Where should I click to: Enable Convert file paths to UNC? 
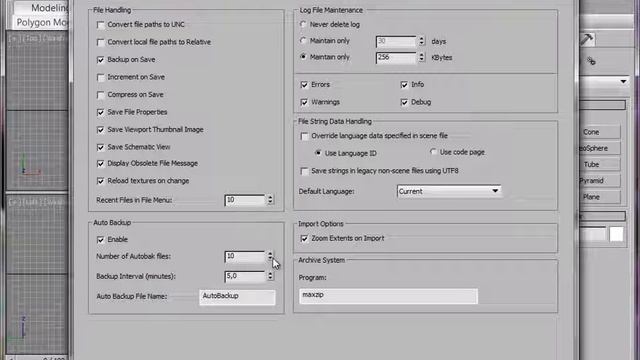pyautogui.click(x=100, y=25)
